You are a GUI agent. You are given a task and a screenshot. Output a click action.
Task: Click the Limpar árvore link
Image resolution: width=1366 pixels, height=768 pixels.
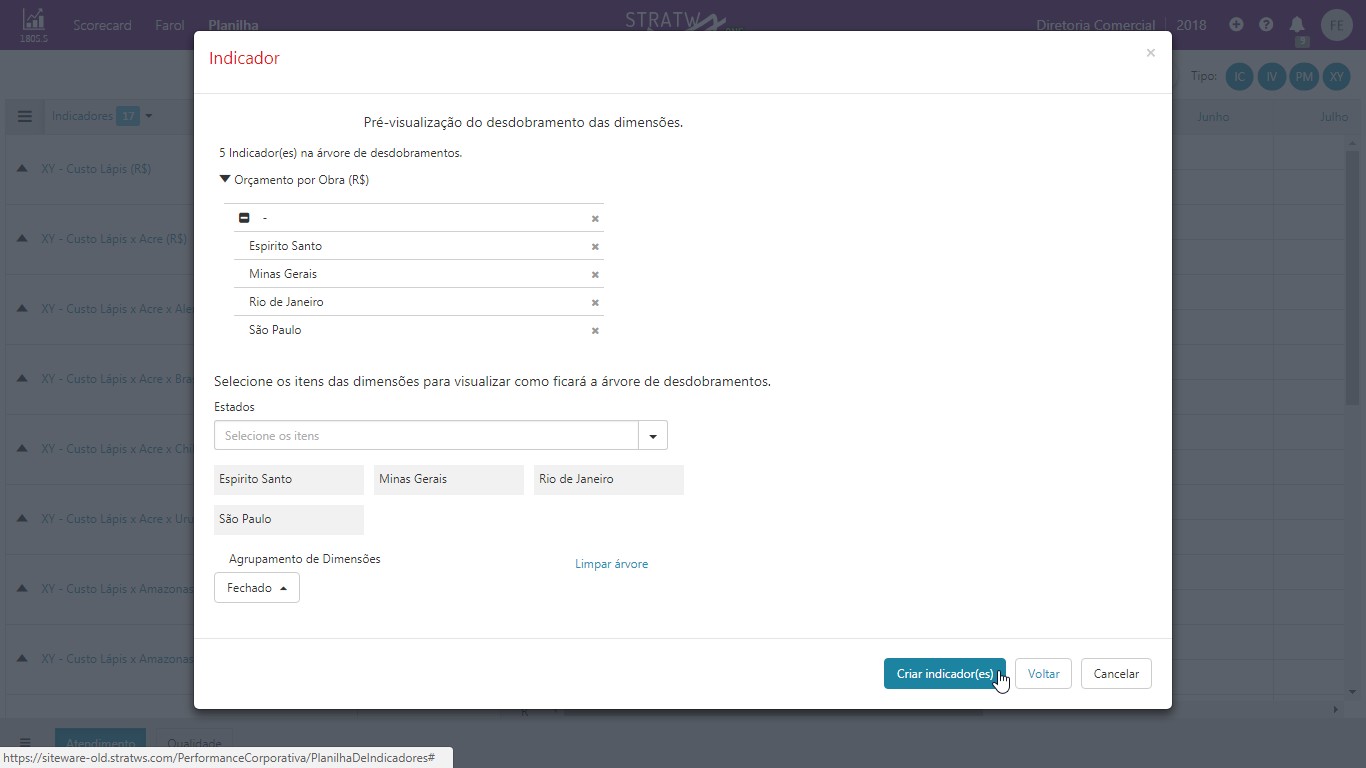[612, 564]
